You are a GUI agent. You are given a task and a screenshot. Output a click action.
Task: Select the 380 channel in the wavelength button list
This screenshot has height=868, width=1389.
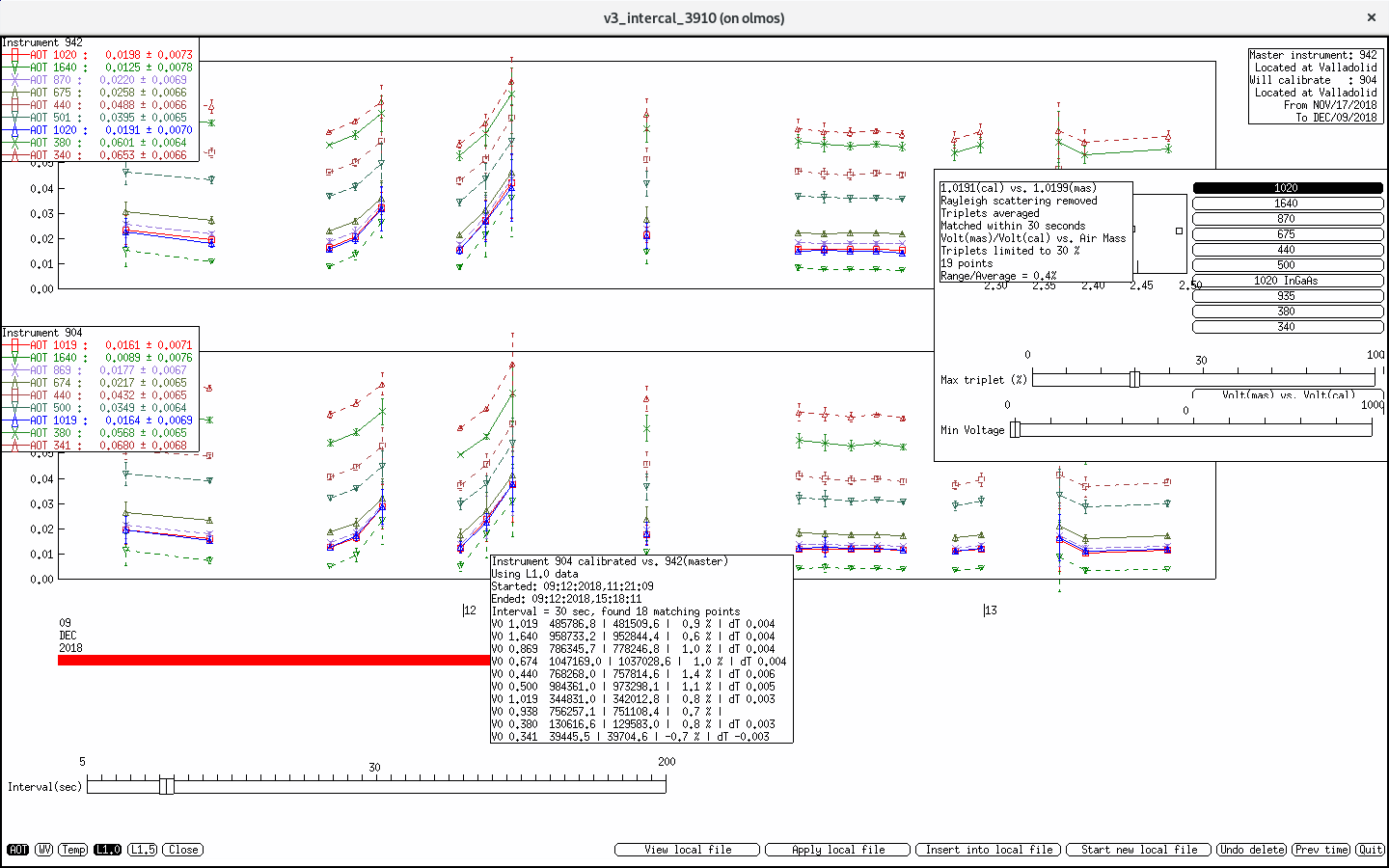click(1288, 312)
